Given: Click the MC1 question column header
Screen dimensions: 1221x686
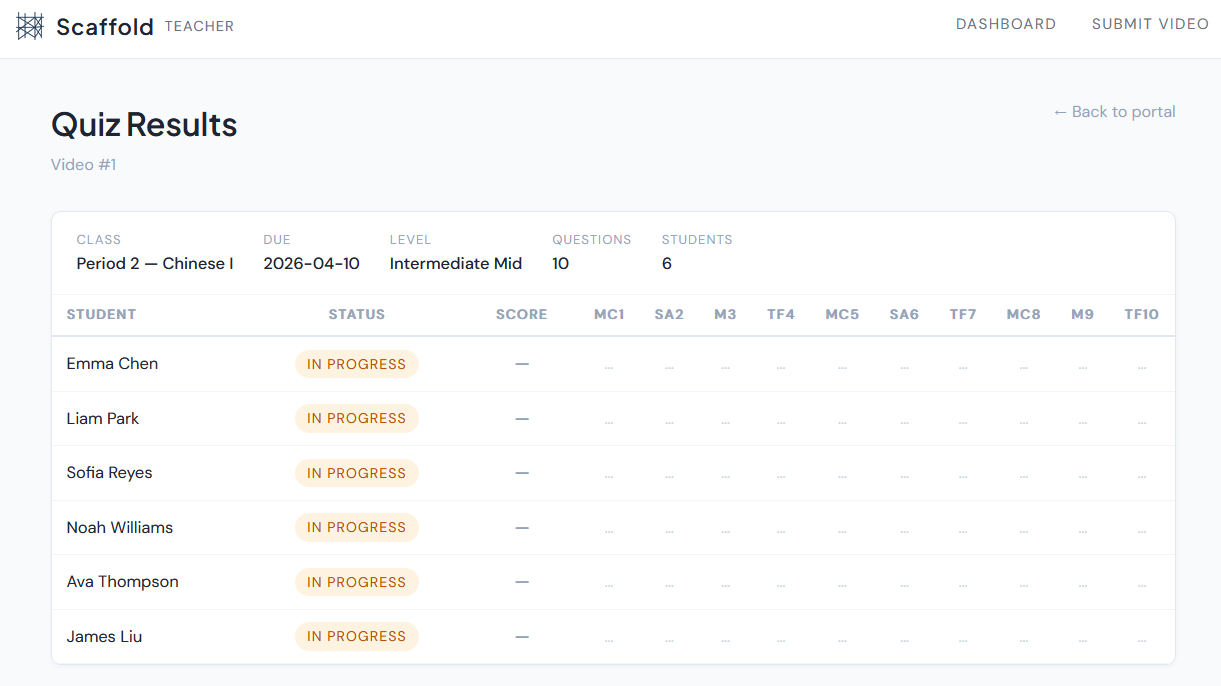Looking at the screenshot, I should [x=609, y=314].
